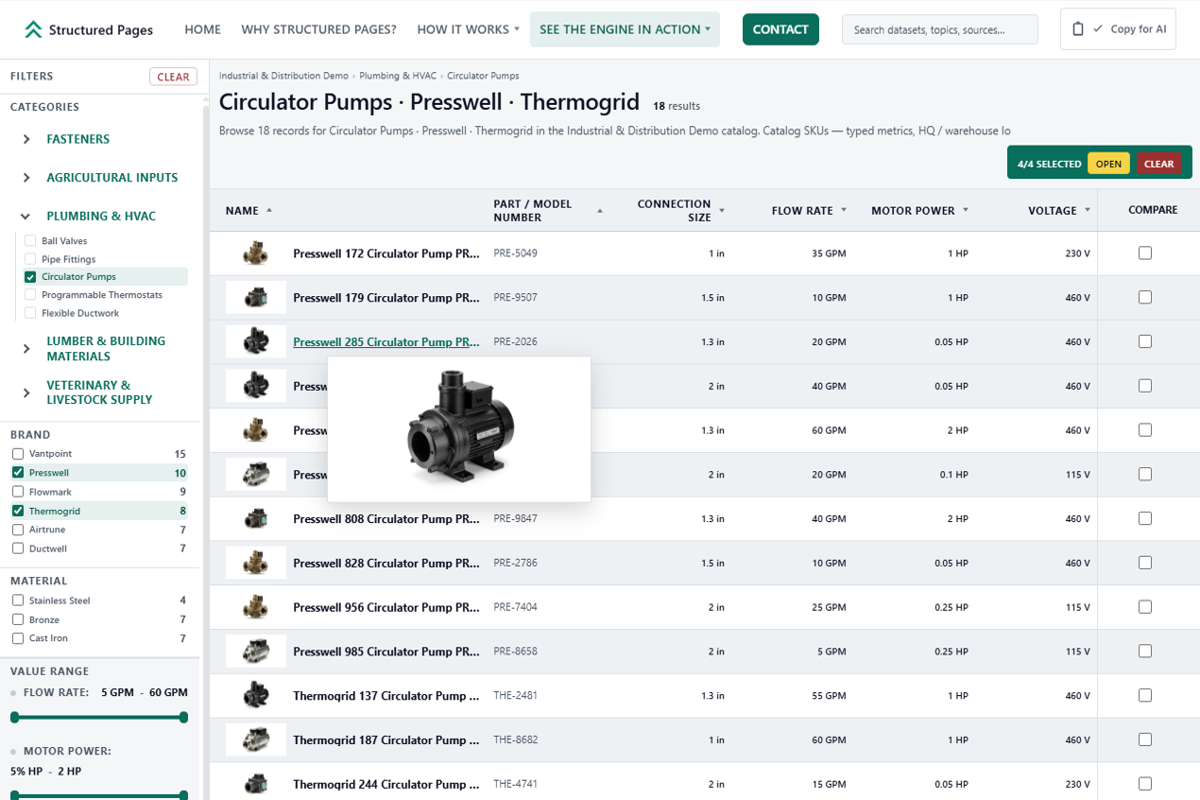Clear all sidebar filters
The image size is (1200, 800).
point(173,77)
